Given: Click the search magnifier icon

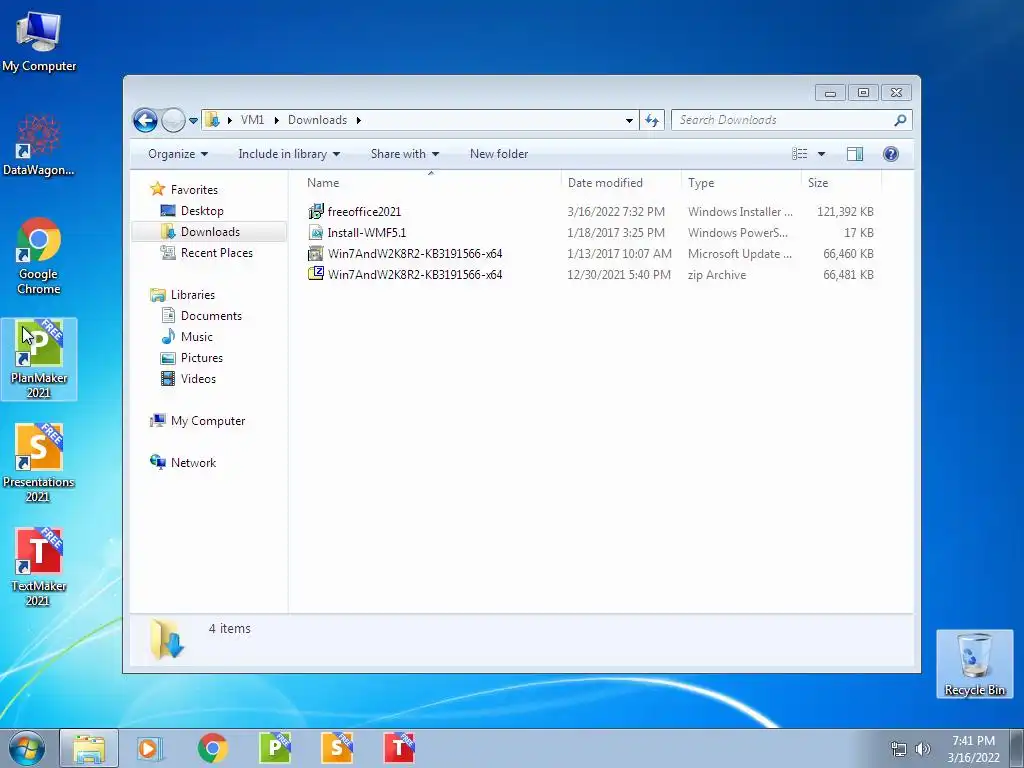Looking at the screenshot, I should pos(900,120).
